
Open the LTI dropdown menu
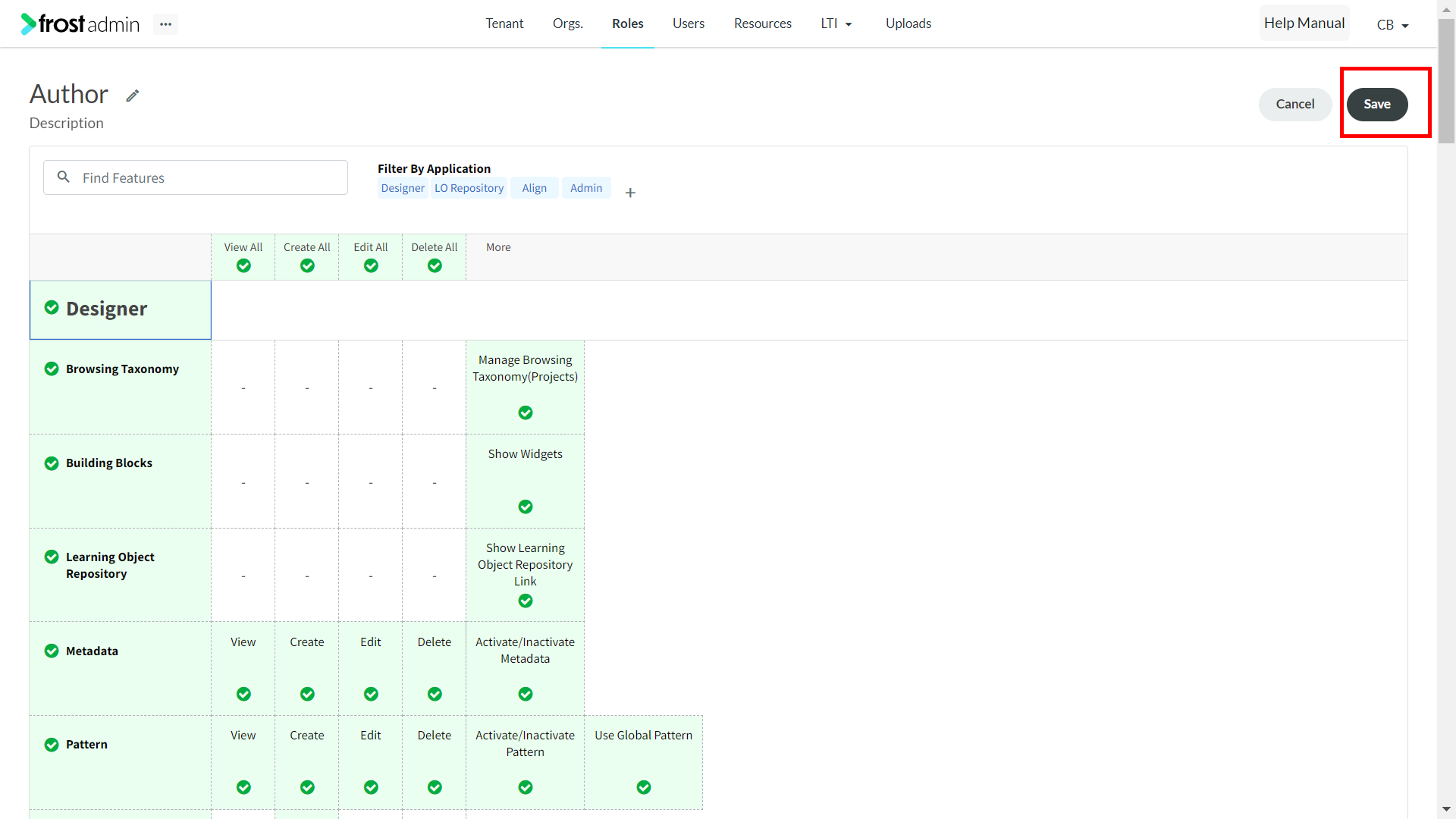click(x=836, y=24)
